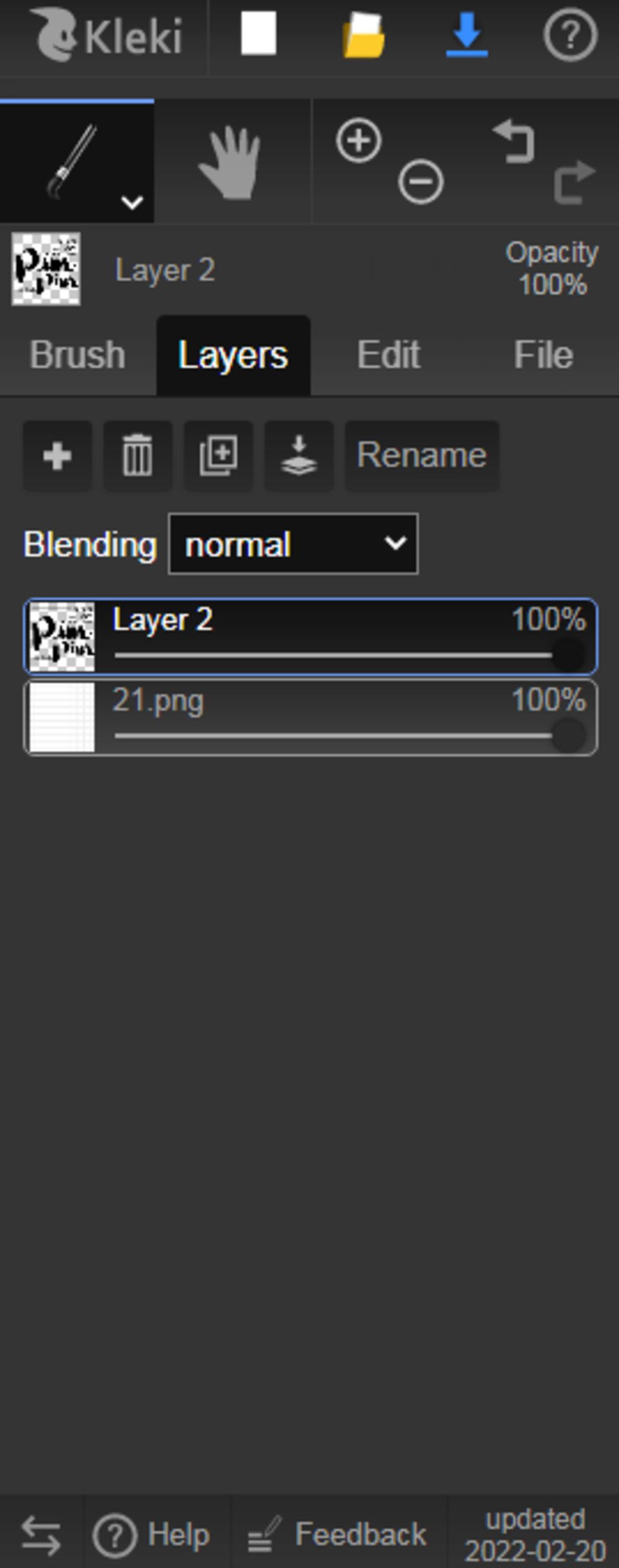Open an image file via the folder icon
Image resolution: width=619 pixels, height=1568 pixels.
pyautogui.click(x=364, y=35)
